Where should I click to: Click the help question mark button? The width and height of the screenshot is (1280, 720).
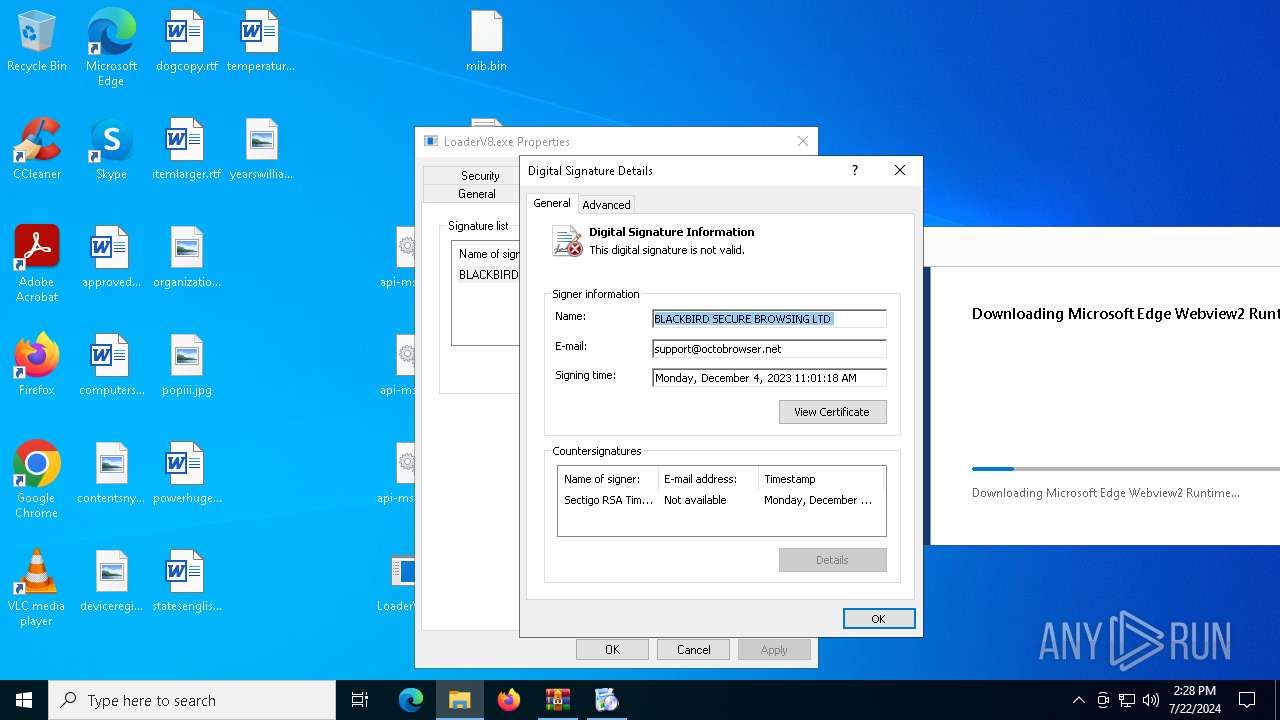854,170
